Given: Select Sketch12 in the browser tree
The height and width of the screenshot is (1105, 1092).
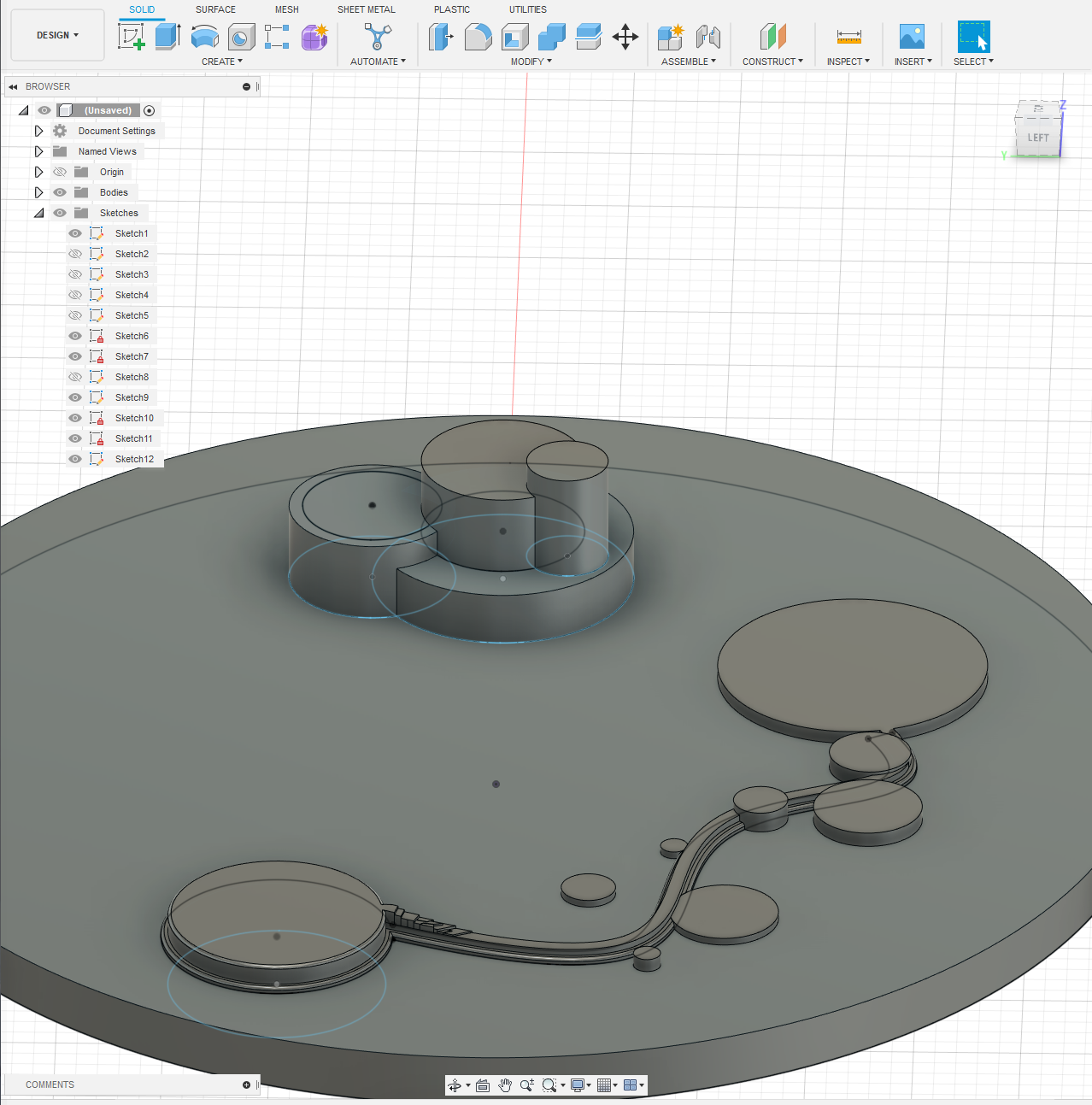Looking at the screenshot, I should click(134, 459).
